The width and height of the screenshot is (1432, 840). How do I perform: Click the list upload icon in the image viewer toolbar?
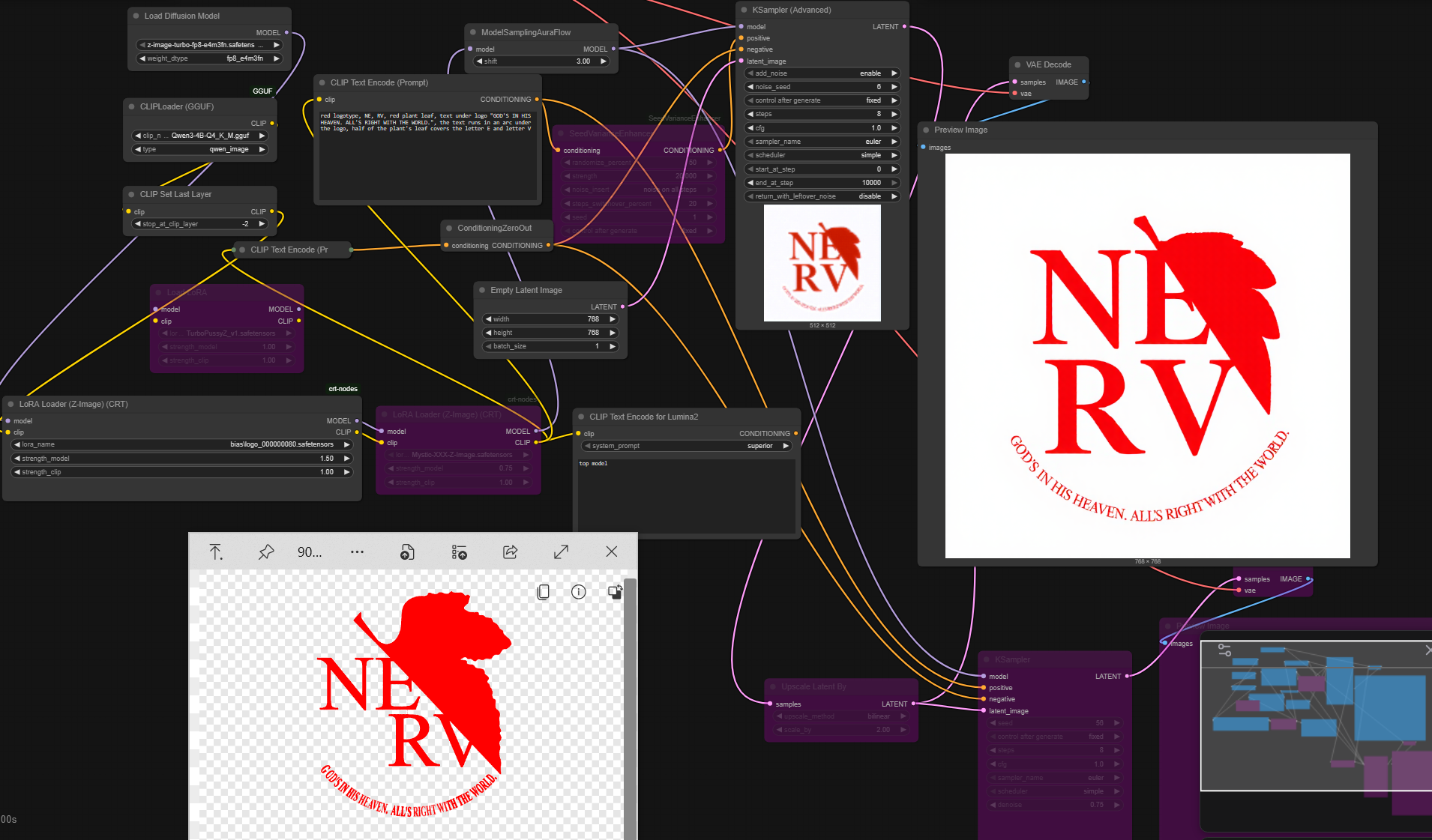click(x=459, y=552)
